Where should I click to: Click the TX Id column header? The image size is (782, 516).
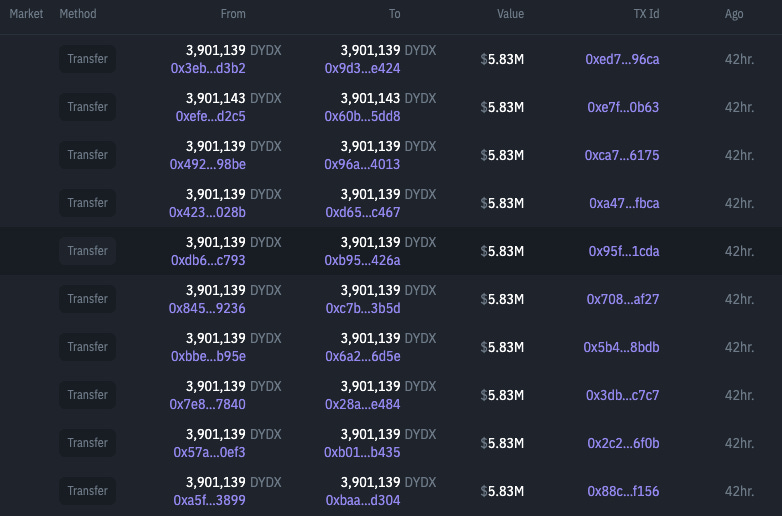(x=646, y=14)
